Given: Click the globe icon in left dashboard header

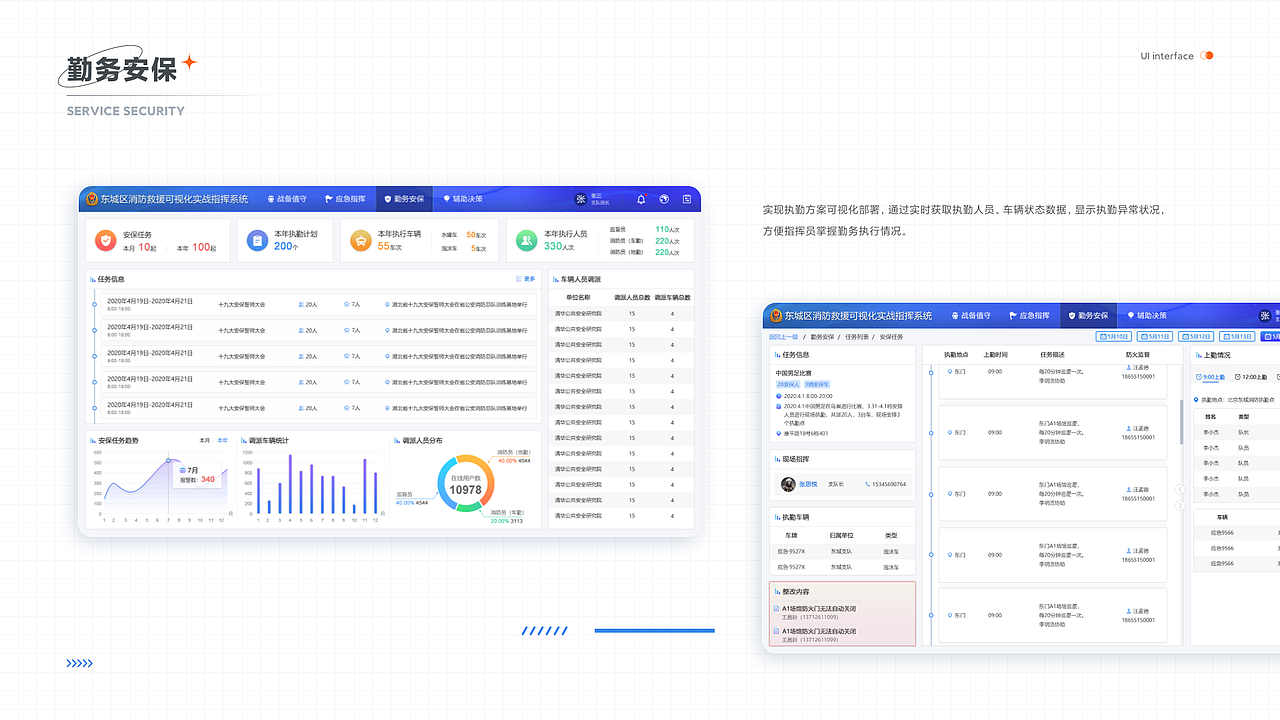Looking at the screenshot, I should (664, 199).
